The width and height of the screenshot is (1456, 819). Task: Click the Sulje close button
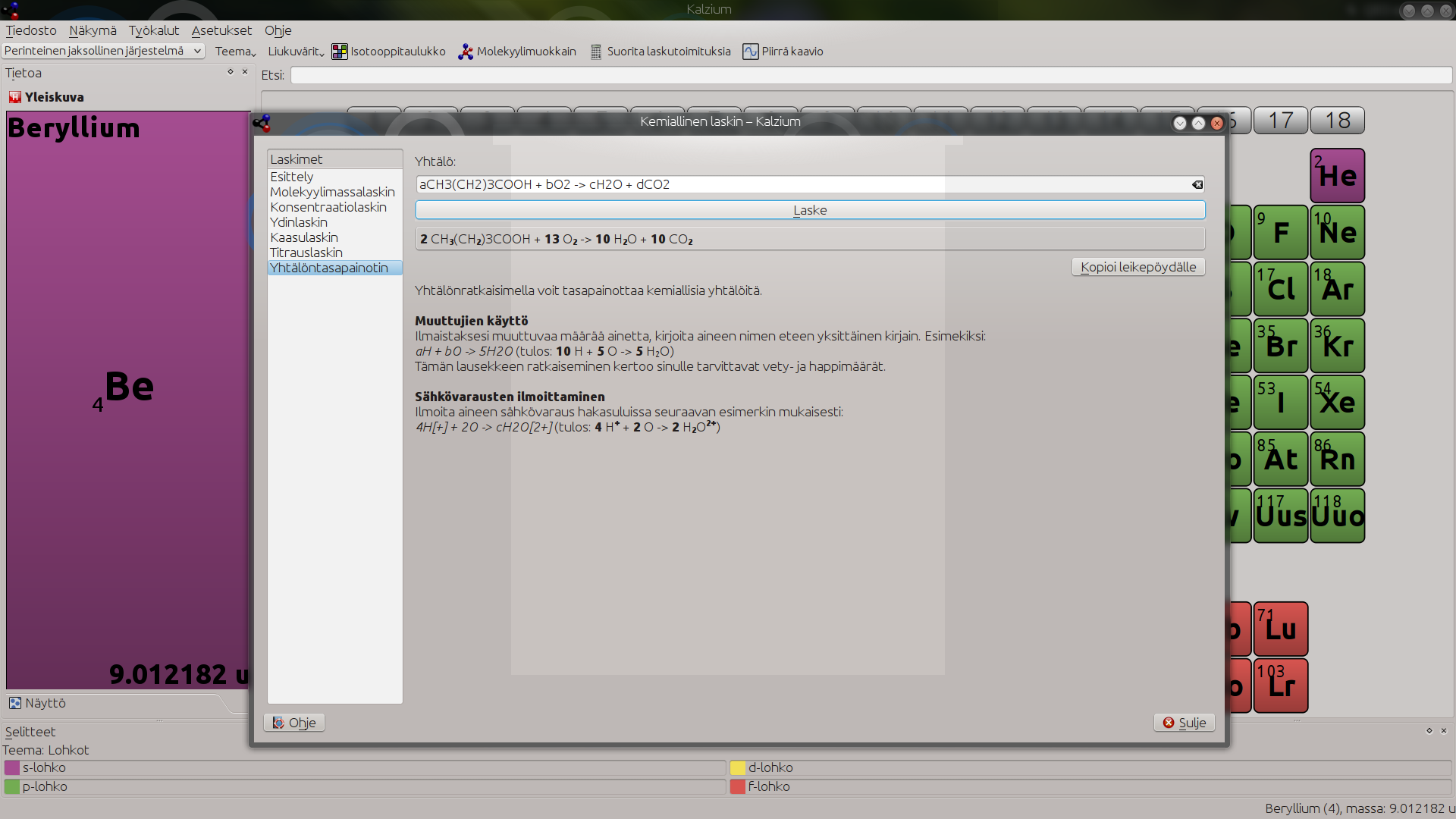tap(1185, 723)
